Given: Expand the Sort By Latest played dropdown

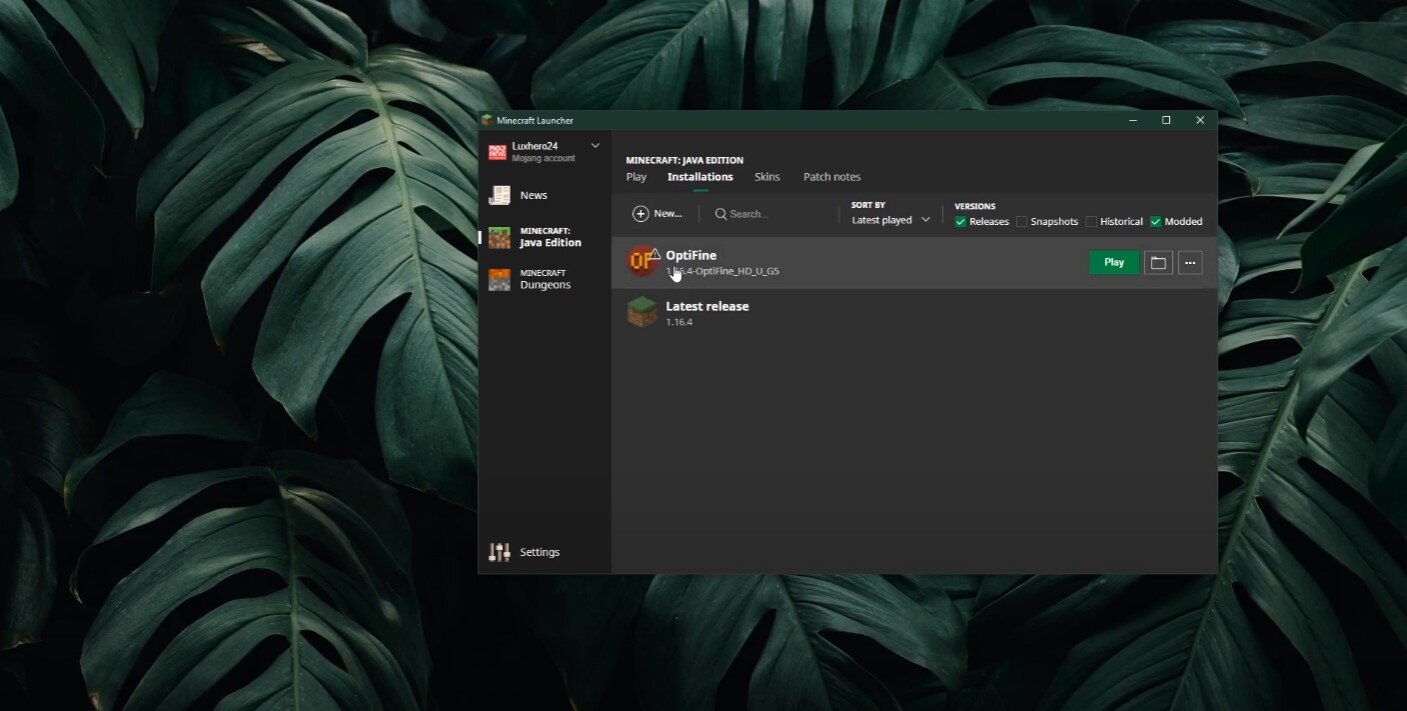Looking at the screenshot, I should coord(890,220).
